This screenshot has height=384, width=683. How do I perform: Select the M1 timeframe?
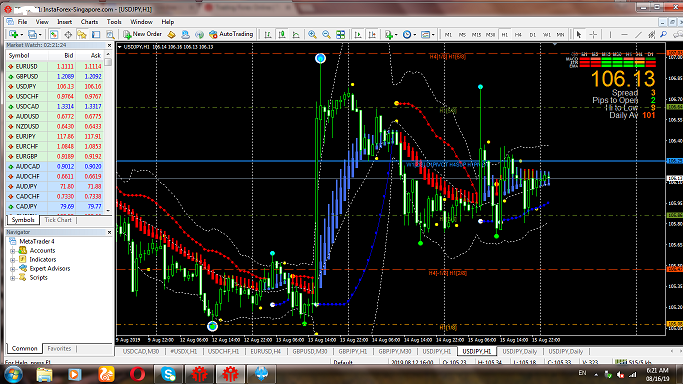tap(448, 34)
